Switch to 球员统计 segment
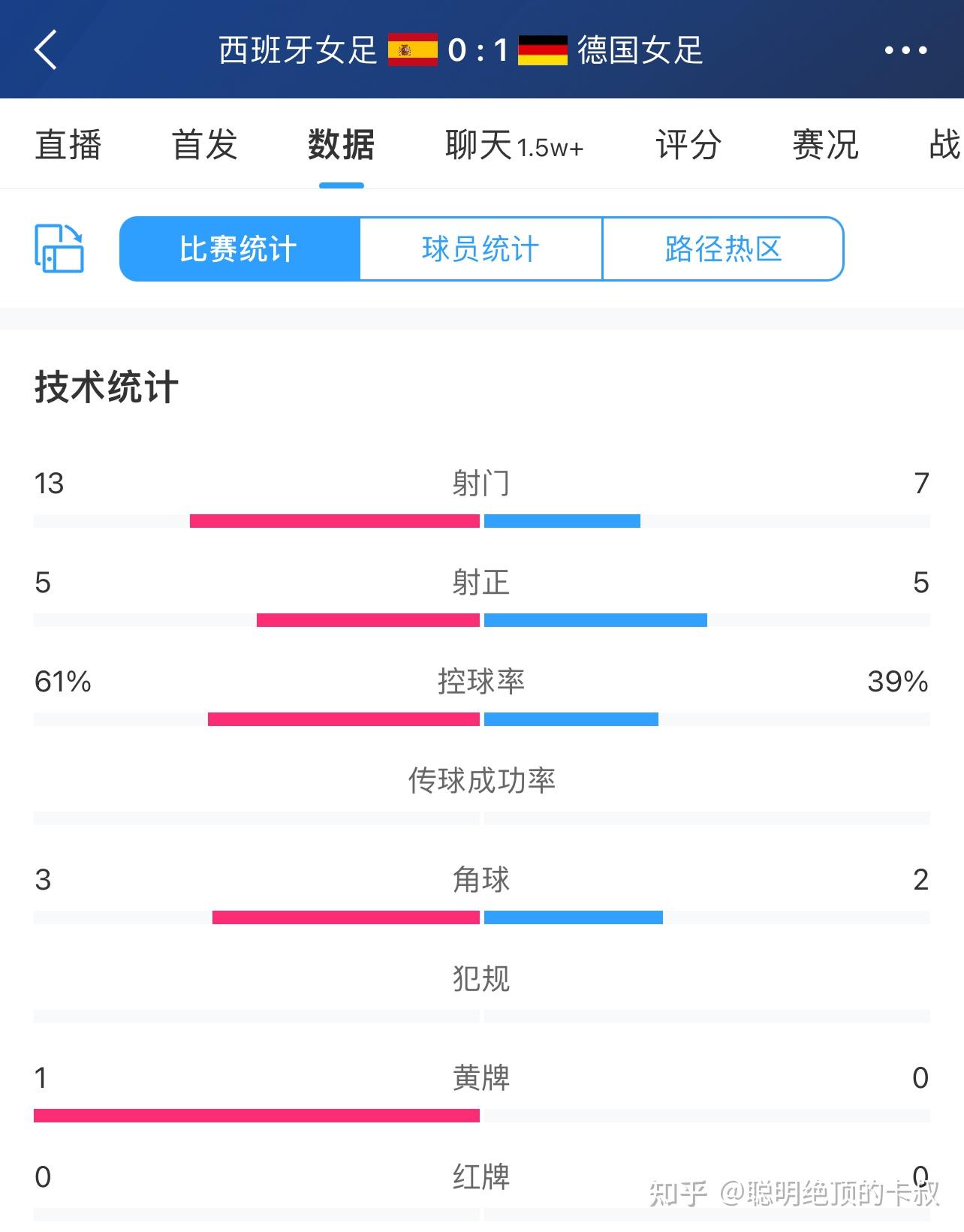964x1232 pixels. point(481,249)
